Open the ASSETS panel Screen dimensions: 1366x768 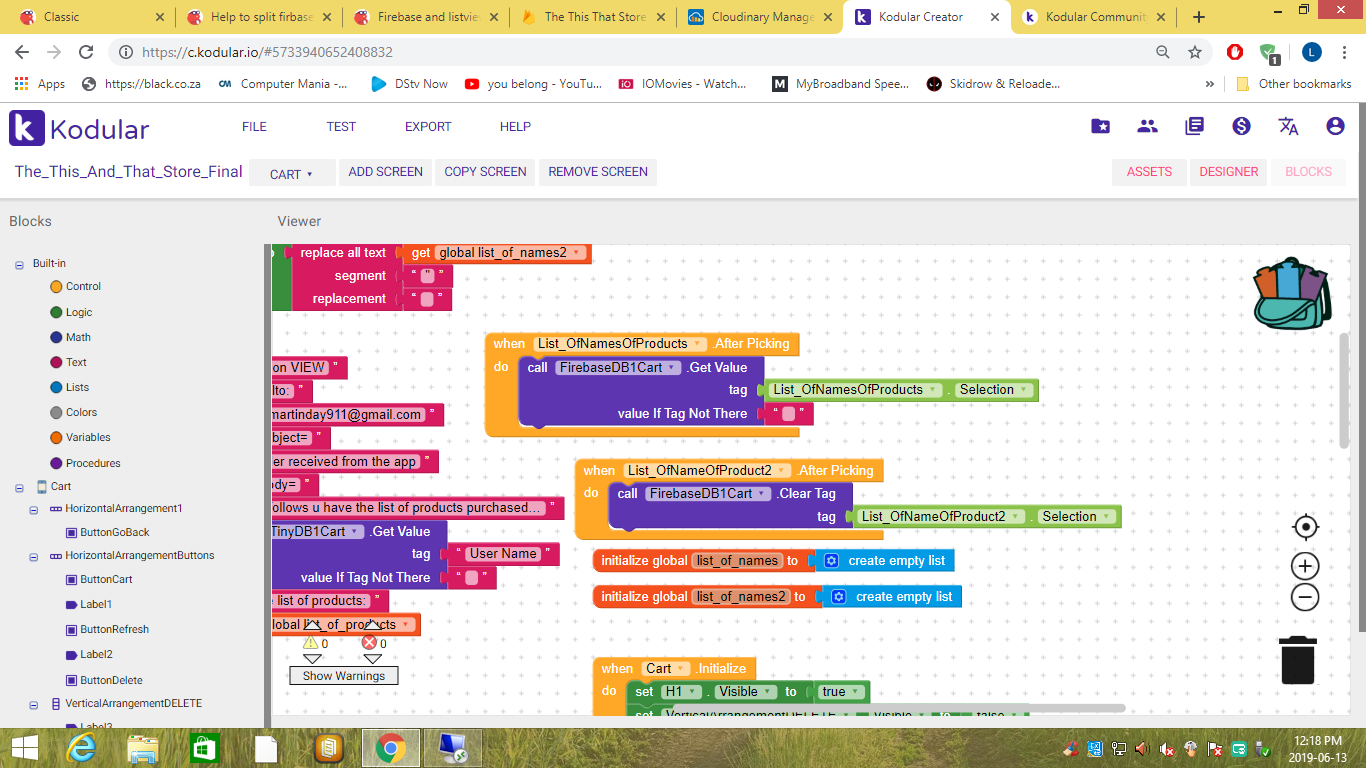pyautogui.click(x=1149, y=172)
